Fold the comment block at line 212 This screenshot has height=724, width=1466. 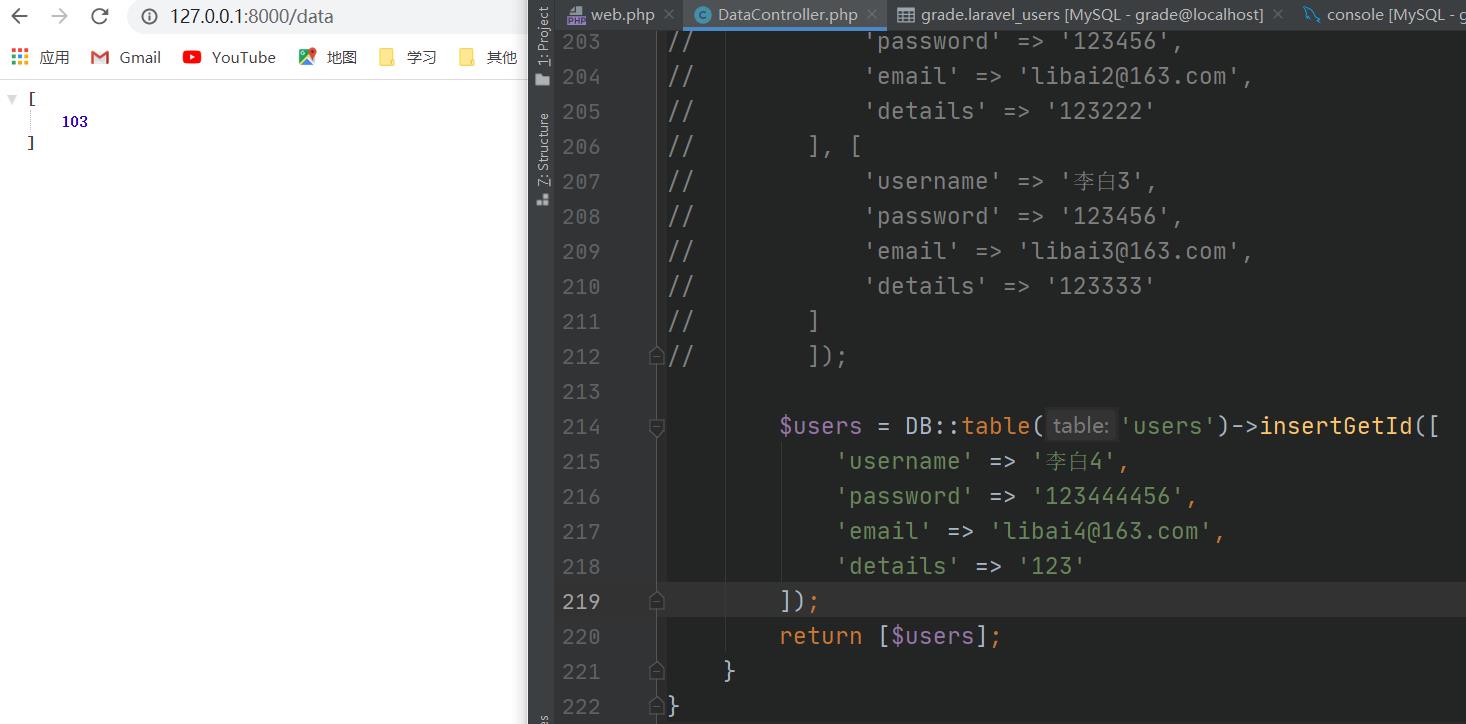pos(657,356)
